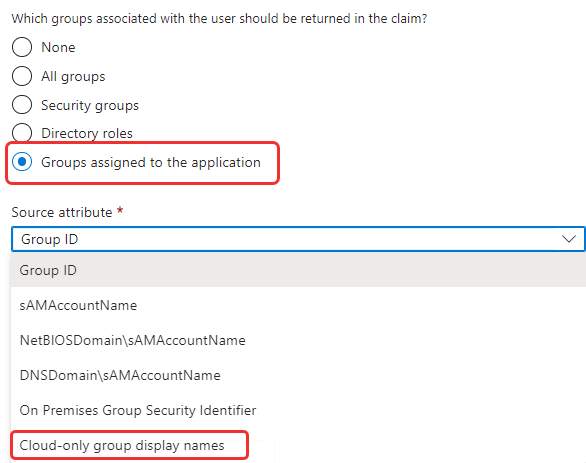Click the 'Directory roles' label text

pos(87,133)
